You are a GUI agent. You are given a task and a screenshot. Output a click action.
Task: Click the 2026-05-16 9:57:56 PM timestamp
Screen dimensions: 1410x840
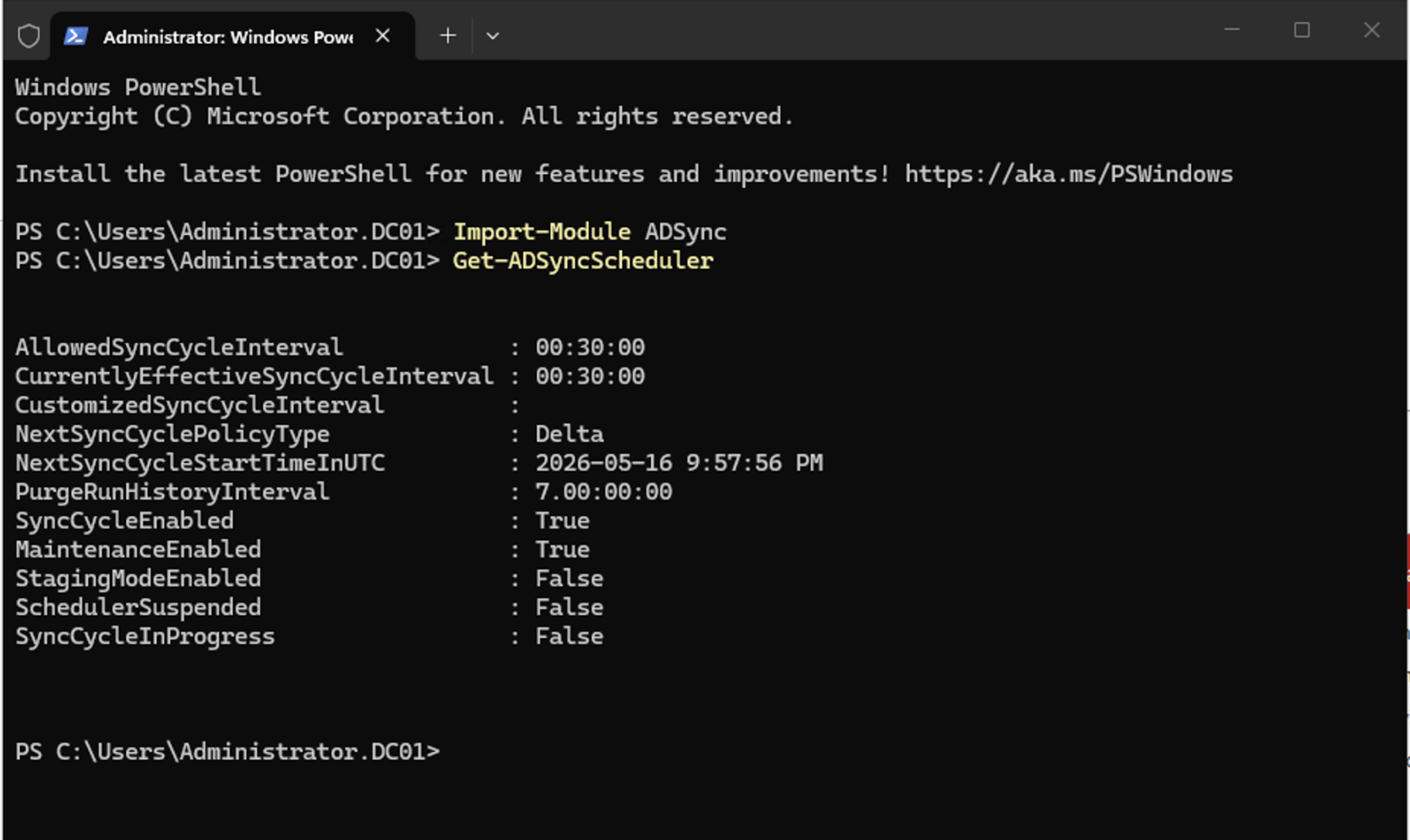coord(679,462)
